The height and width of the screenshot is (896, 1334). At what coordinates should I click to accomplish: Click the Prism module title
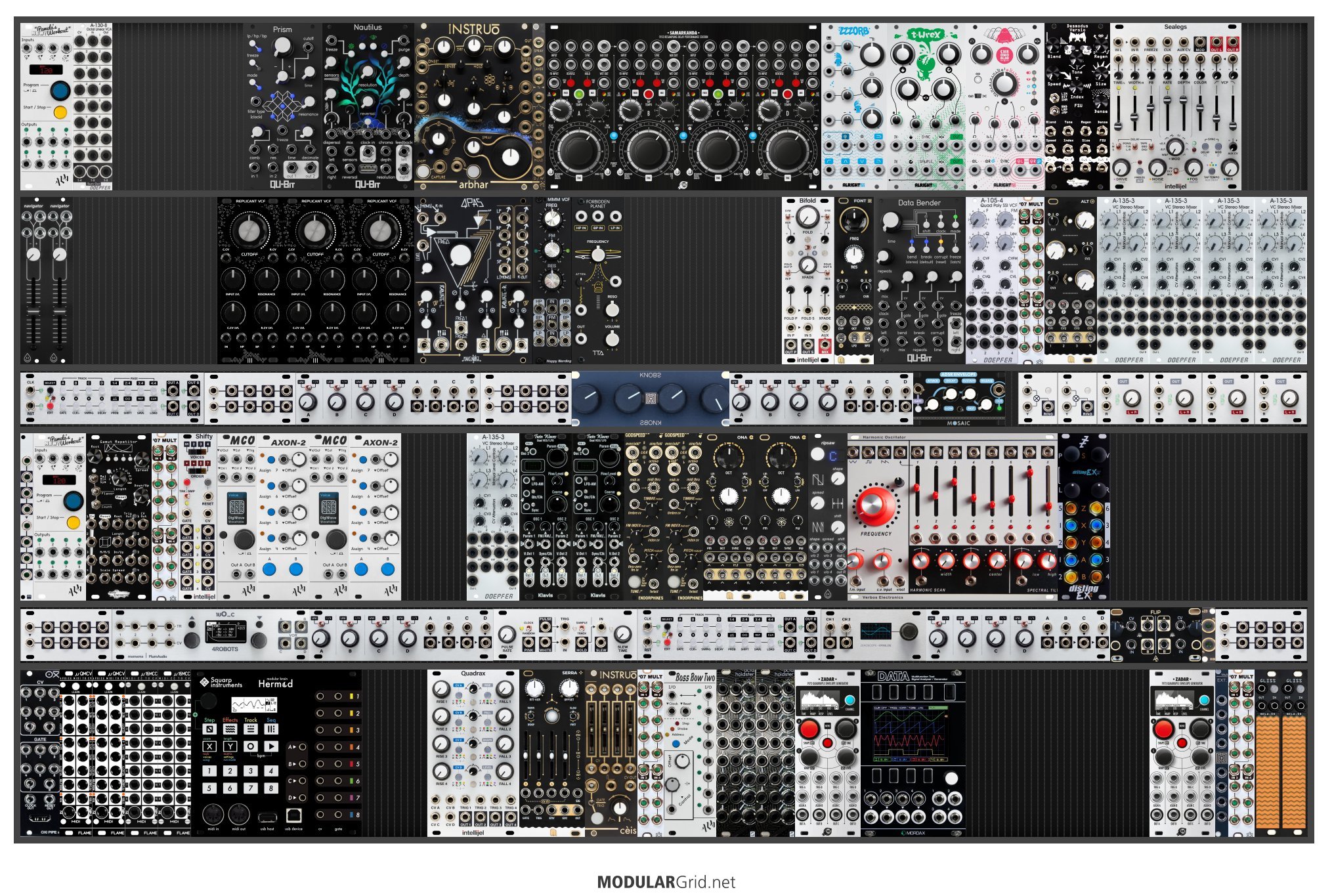tap(282, 30)
